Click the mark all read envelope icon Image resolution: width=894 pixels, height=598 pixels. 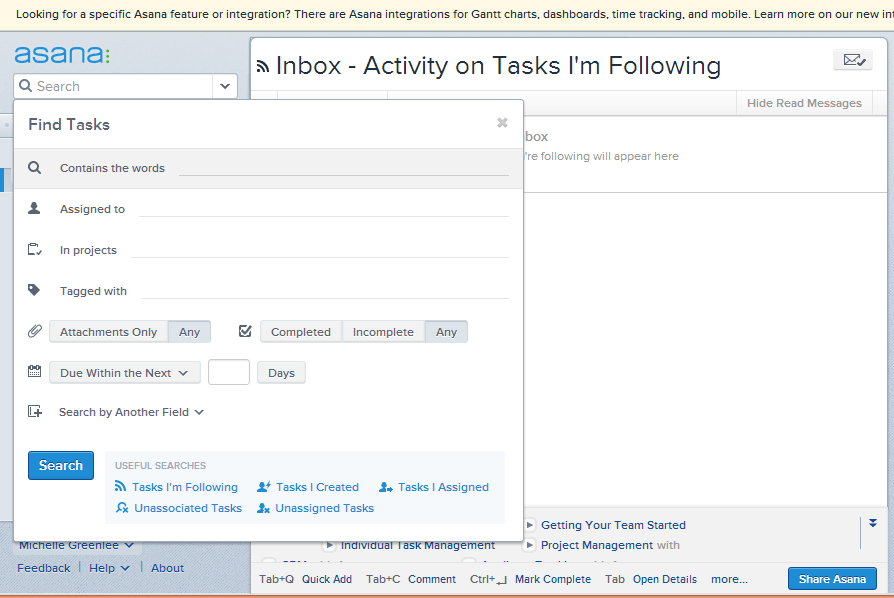coord(854,60)
